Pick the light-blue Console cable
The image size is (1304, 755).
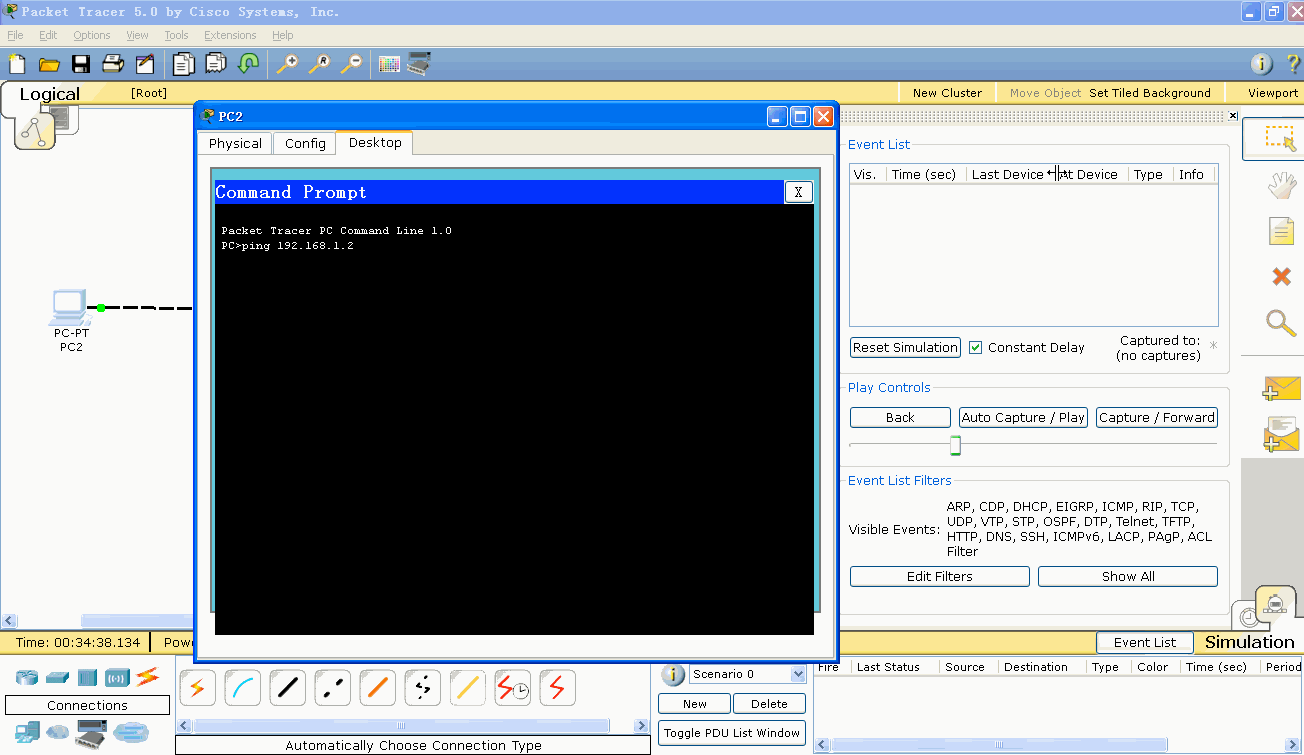pyautogui.click(x=242, y=687)
